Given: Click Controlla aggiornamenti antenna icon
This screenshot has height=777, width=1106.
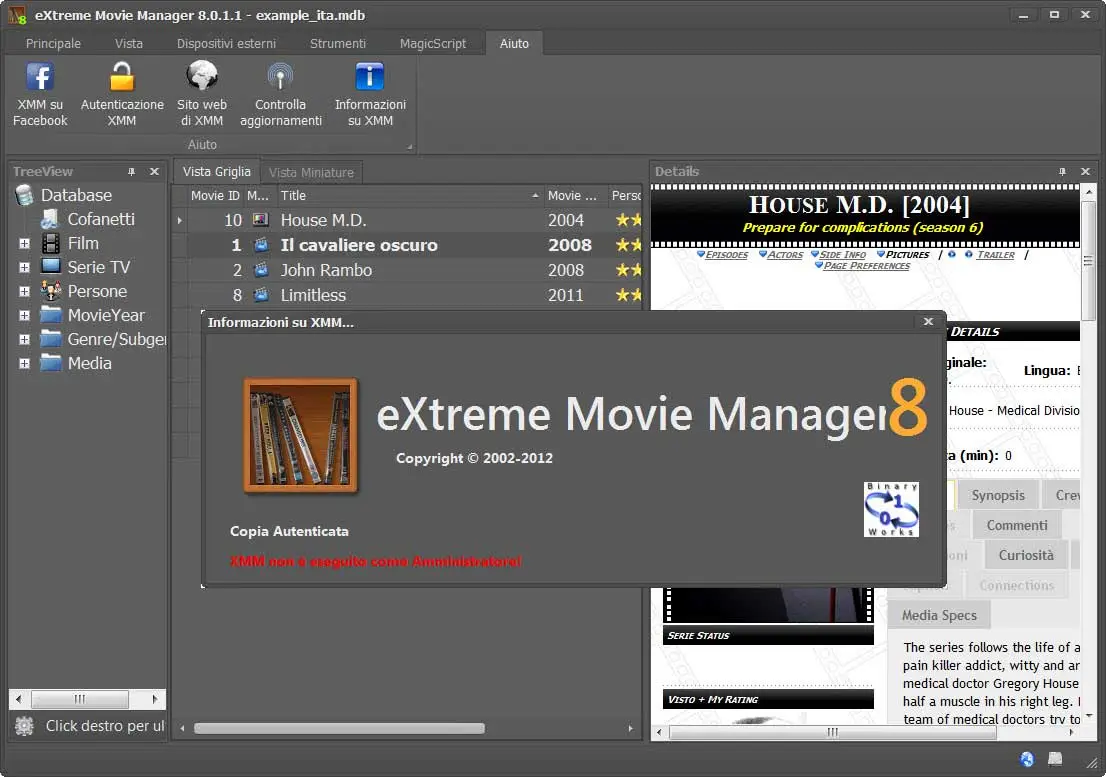Looking at the screenshot, I should coord(280,76).
